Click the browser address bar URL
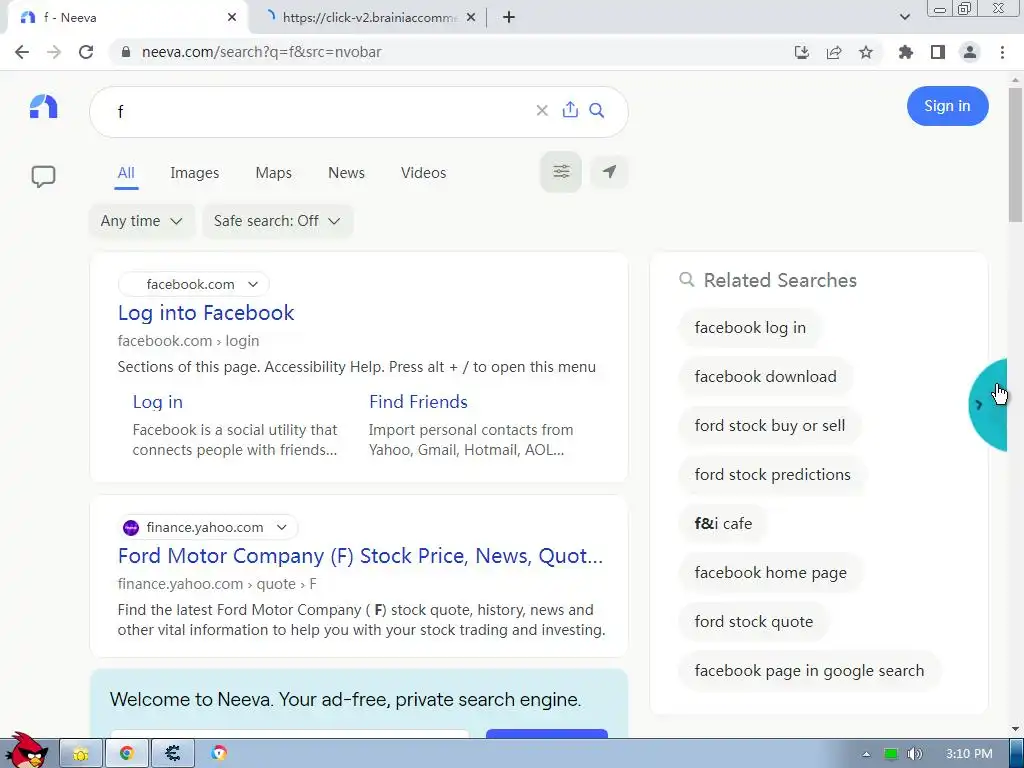 pos(261,52)
